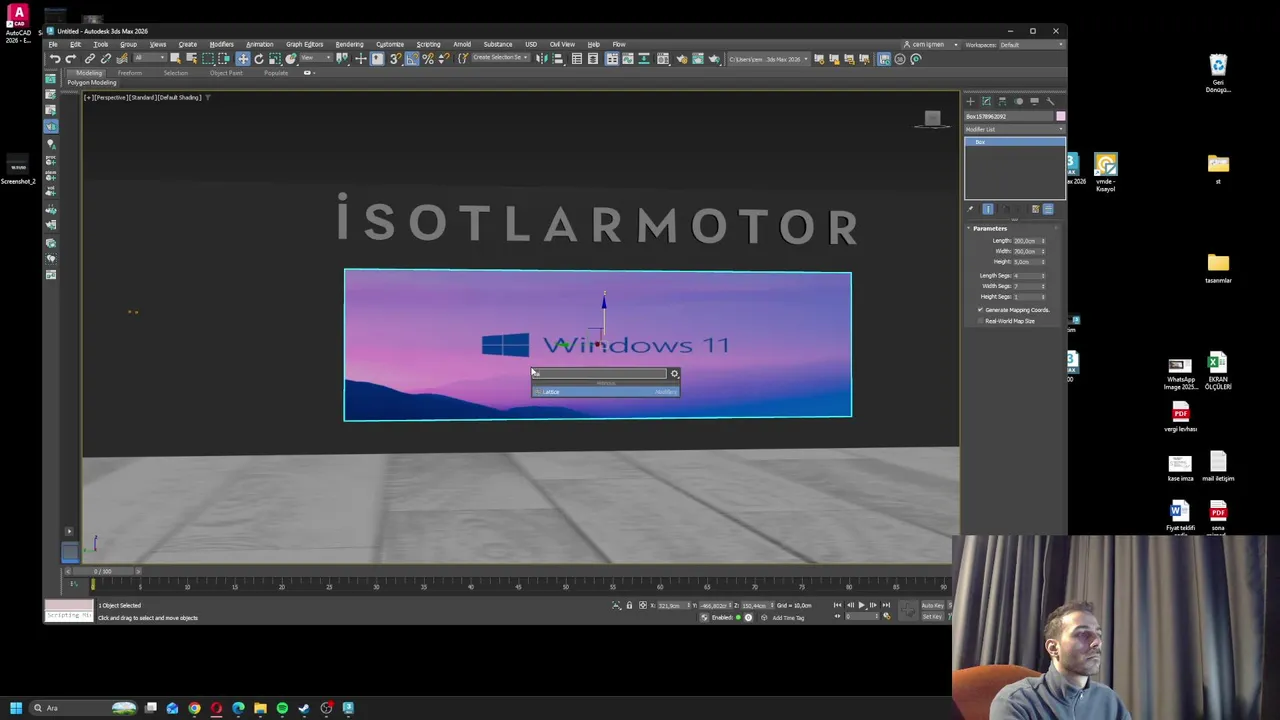The image size is (1280, 720).
Task: Open the Rendering menu
Action: (349, 44)
